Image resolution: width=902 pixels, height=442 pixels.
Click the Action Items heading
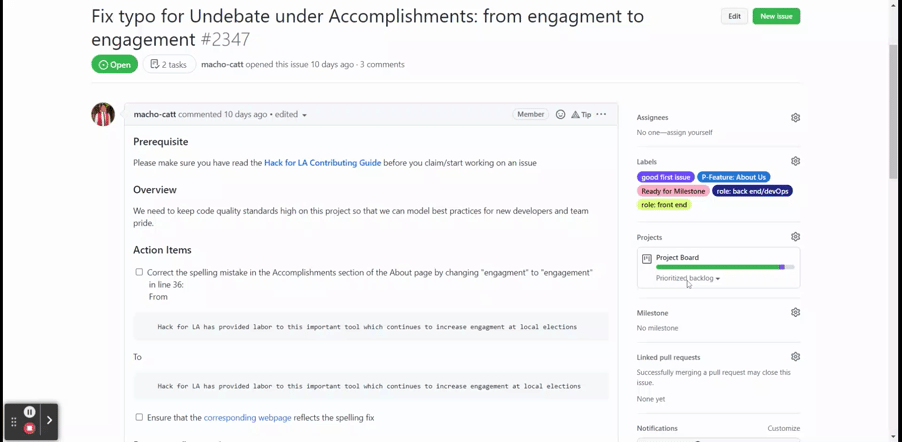click(162, 250)
